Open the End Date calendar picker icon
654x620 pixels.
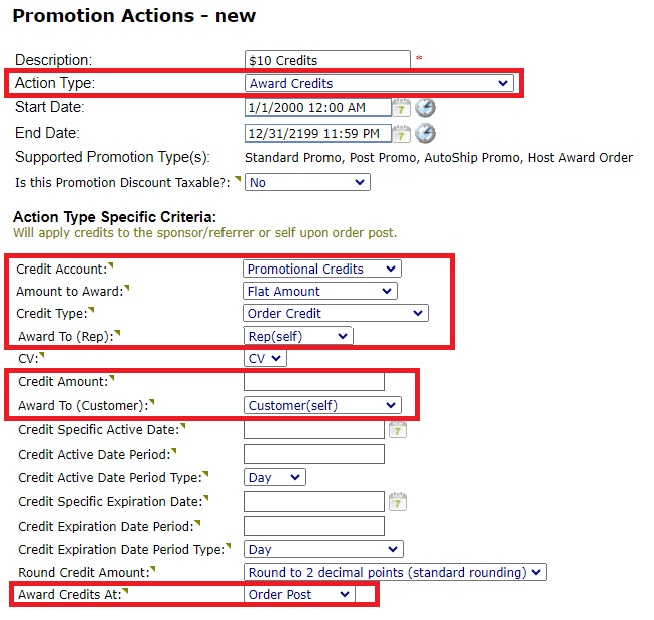(x=401, y=133)
